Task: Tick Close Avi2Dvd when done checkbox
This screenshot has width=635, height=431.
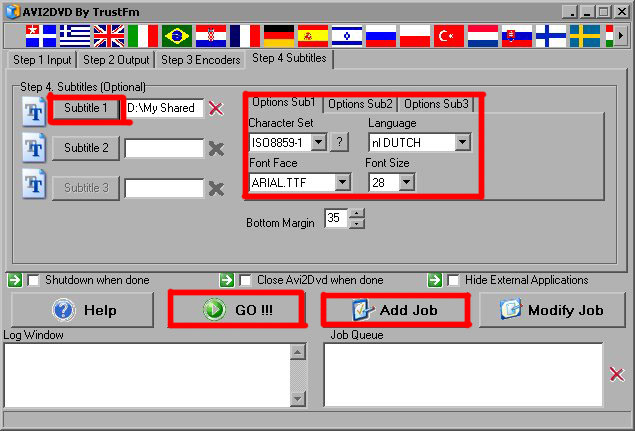Action: tap(245, 280)
